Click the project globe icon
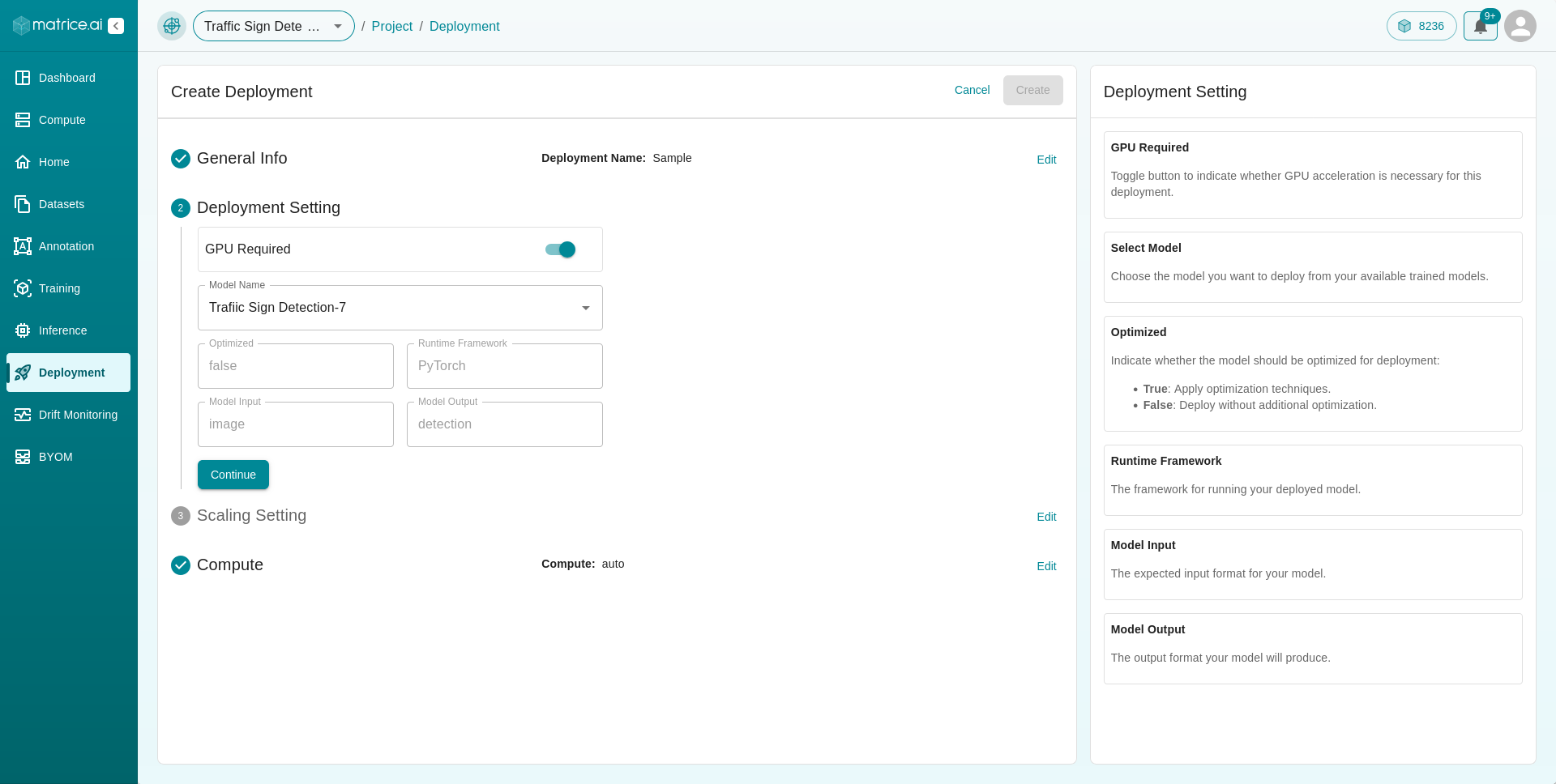Viewport: 1556px width, 784px height. pyautogui.click(x=172, y=26)
